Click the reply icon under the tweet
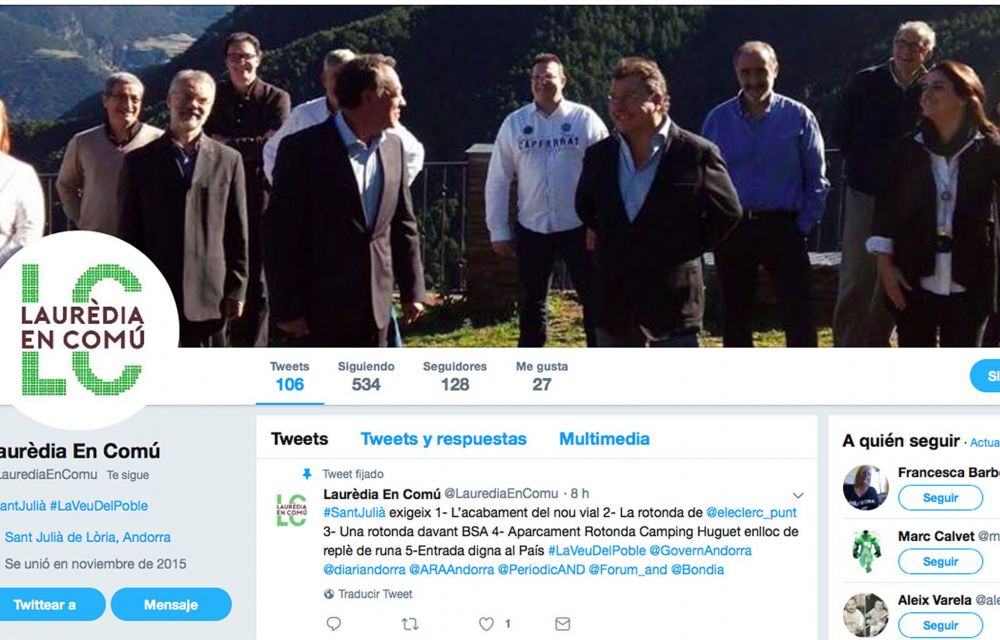1000x640 pixels. click(334, 623)
